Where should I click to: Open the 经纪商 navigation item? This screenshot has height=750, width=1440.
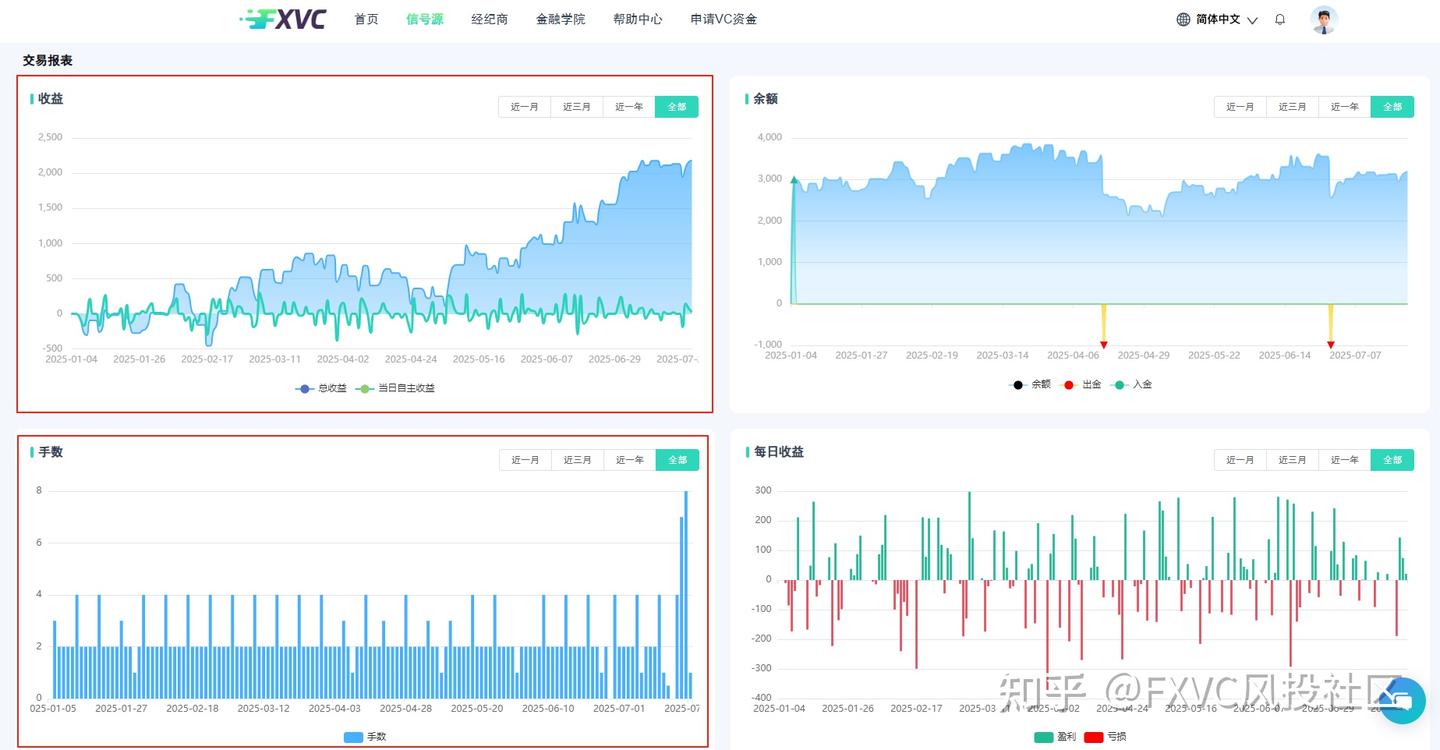tap(489, 19)
